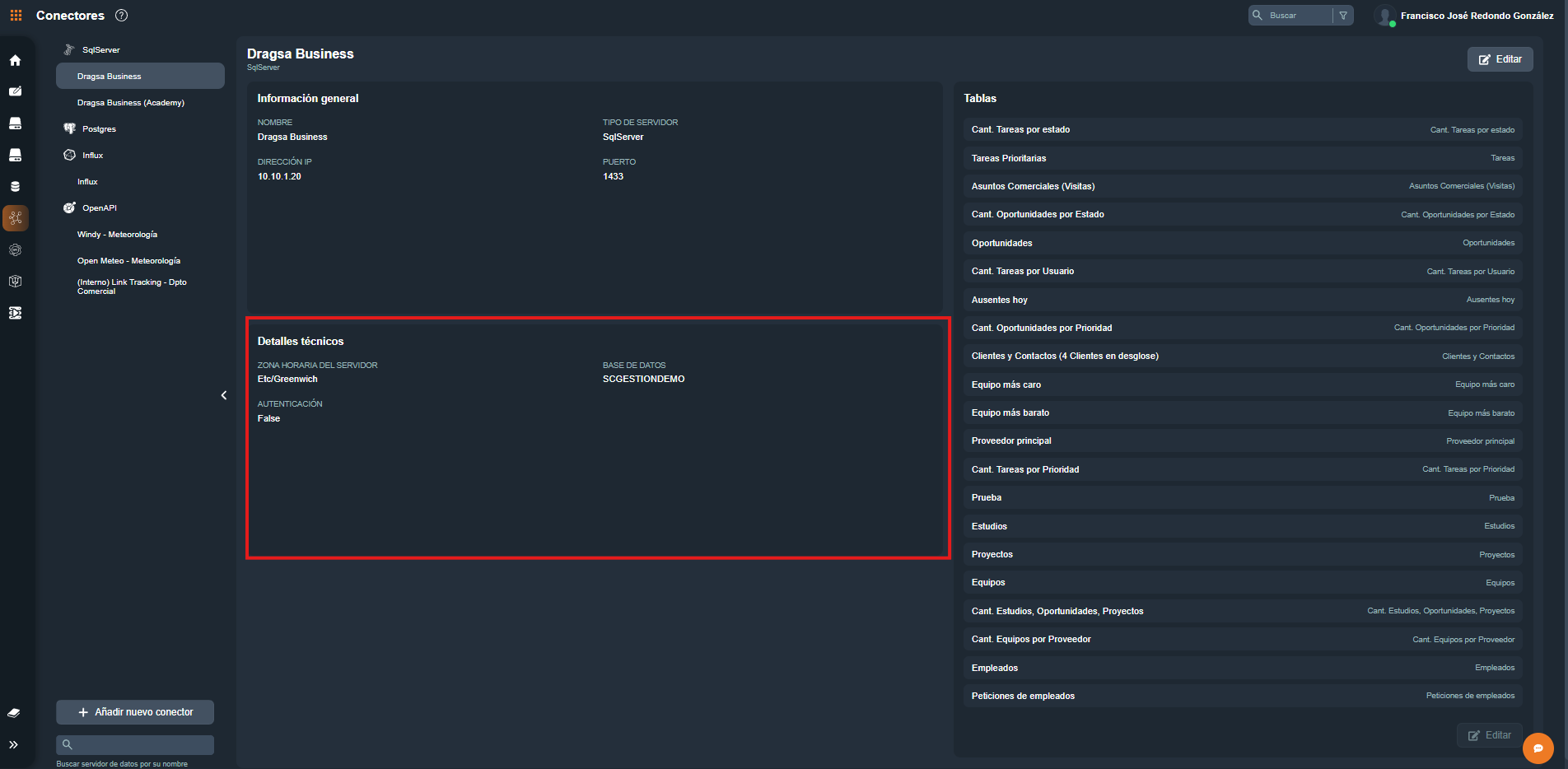
Task: Select Windy - Meteorología connector
Action: (117, 235)
